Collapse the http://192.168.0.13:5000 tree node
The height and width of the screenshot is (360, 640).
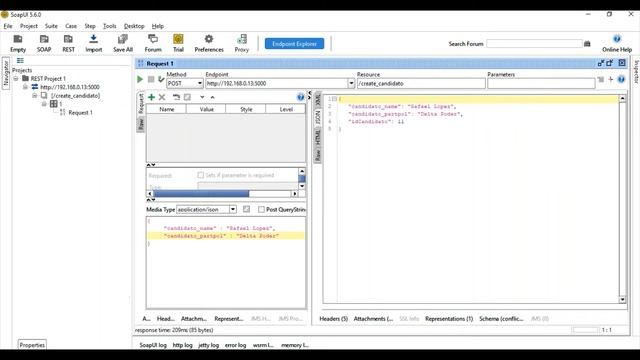[x=25, y=87]
